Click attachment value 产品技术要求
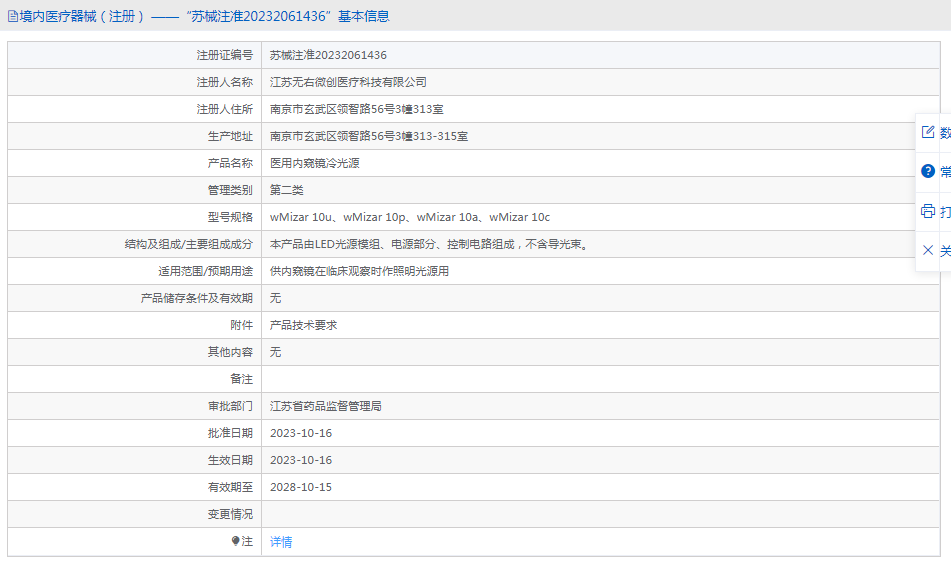The image size is (951, 562). pos(303,325)
